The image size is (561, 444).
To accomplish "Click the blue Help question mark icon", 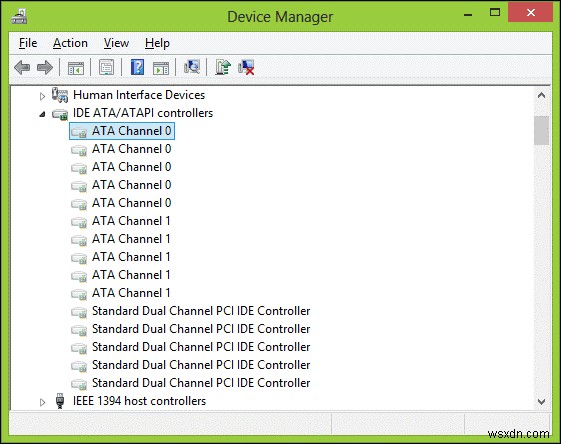I will click(137, 67).
